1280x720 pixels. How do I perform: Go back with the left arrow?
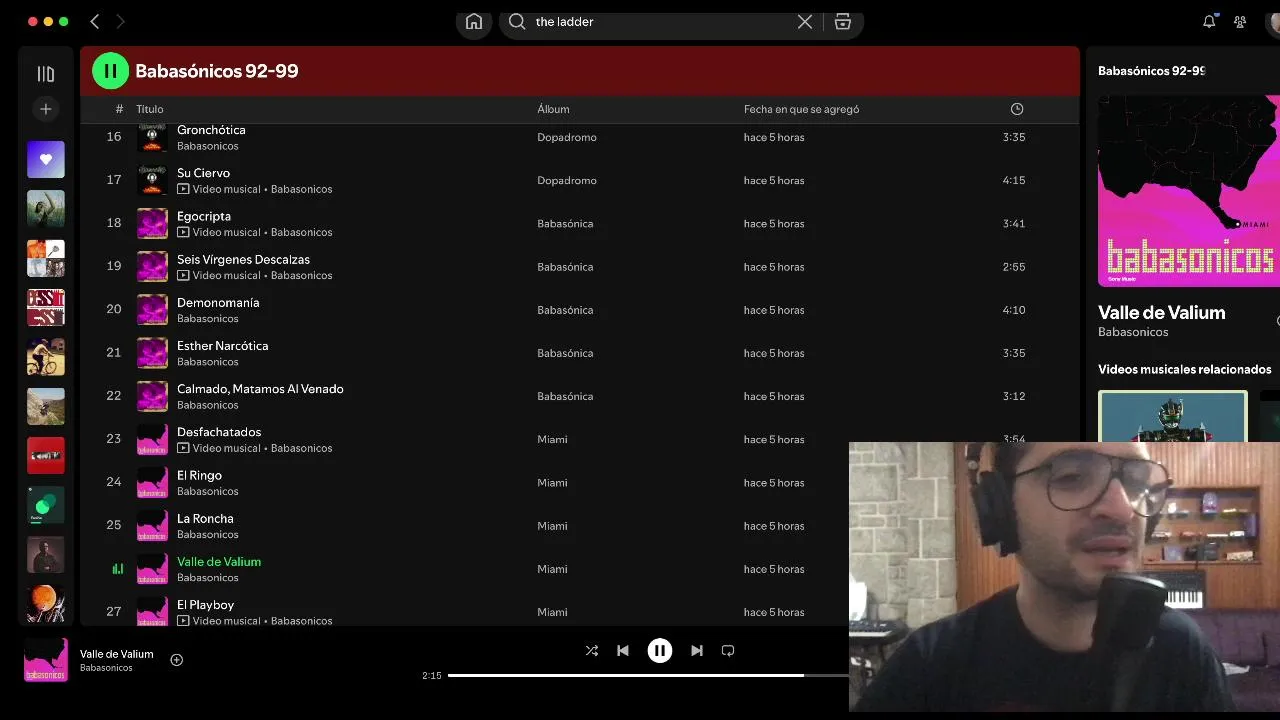click(95, 21)
